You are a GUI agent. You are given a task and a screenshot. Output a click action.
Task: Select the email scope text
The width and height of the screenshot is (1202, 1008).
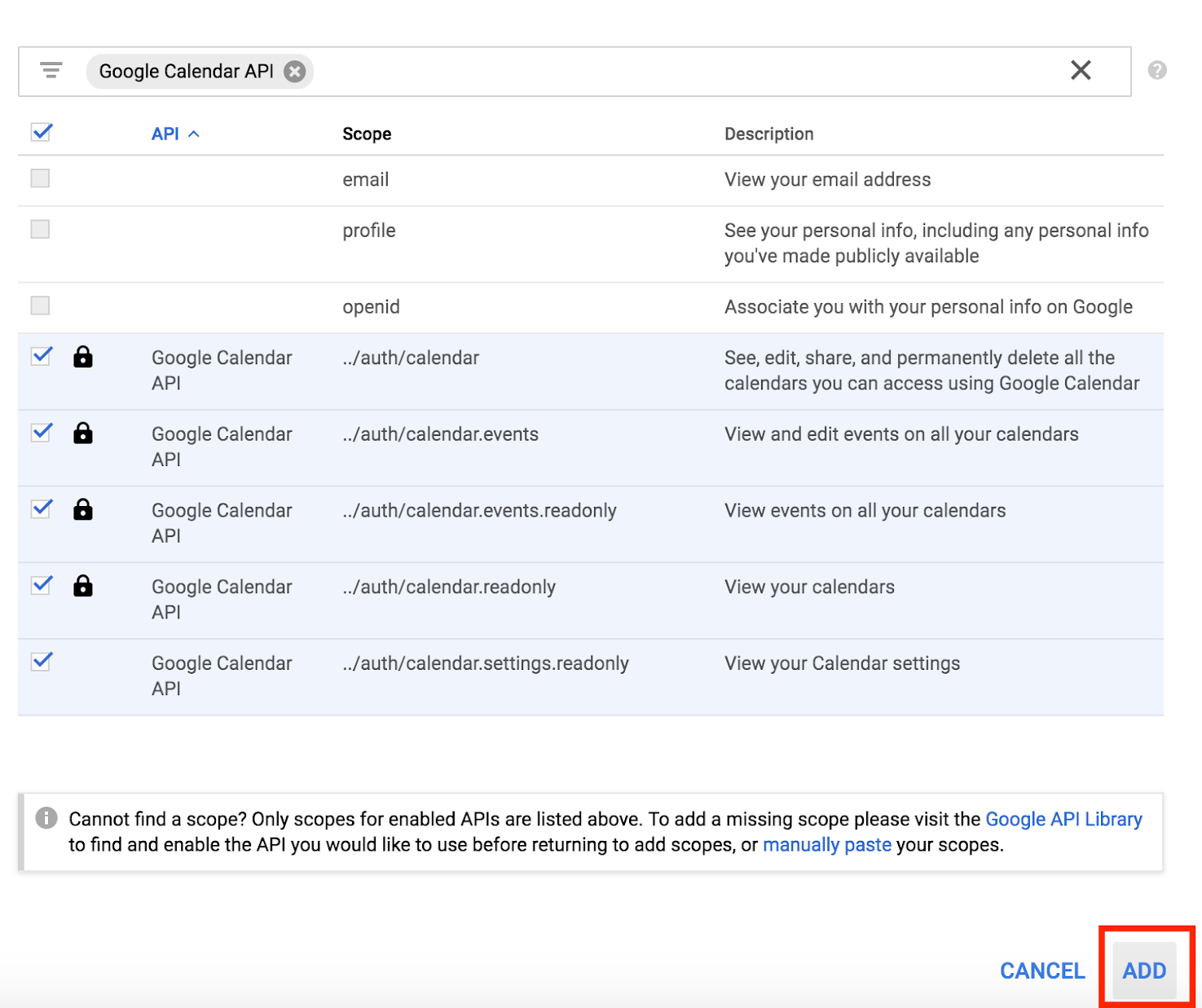click(x=365, y=179)
